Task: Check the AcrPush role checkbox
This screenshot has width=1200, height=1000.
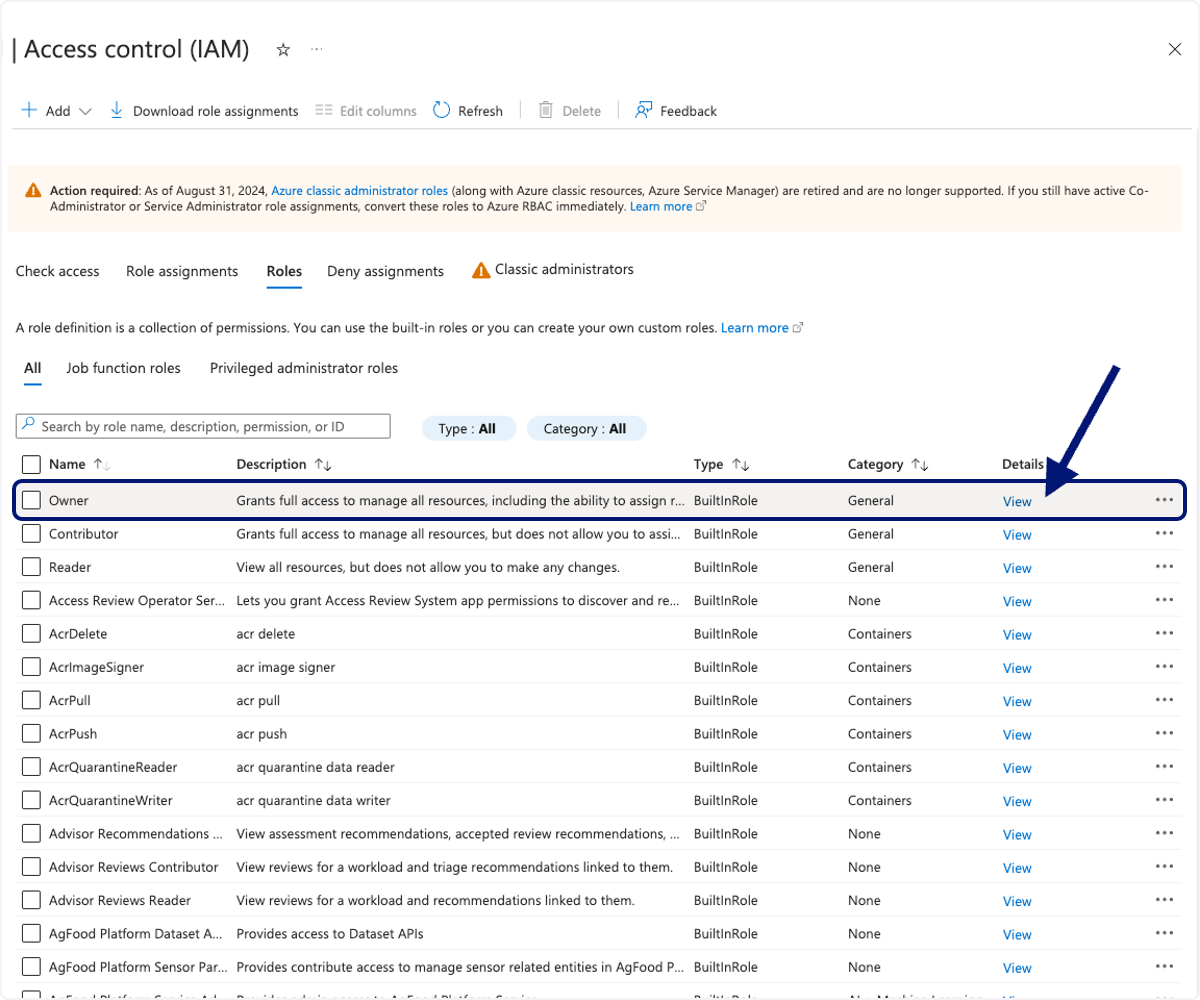Action: click(x=31, y=734)
